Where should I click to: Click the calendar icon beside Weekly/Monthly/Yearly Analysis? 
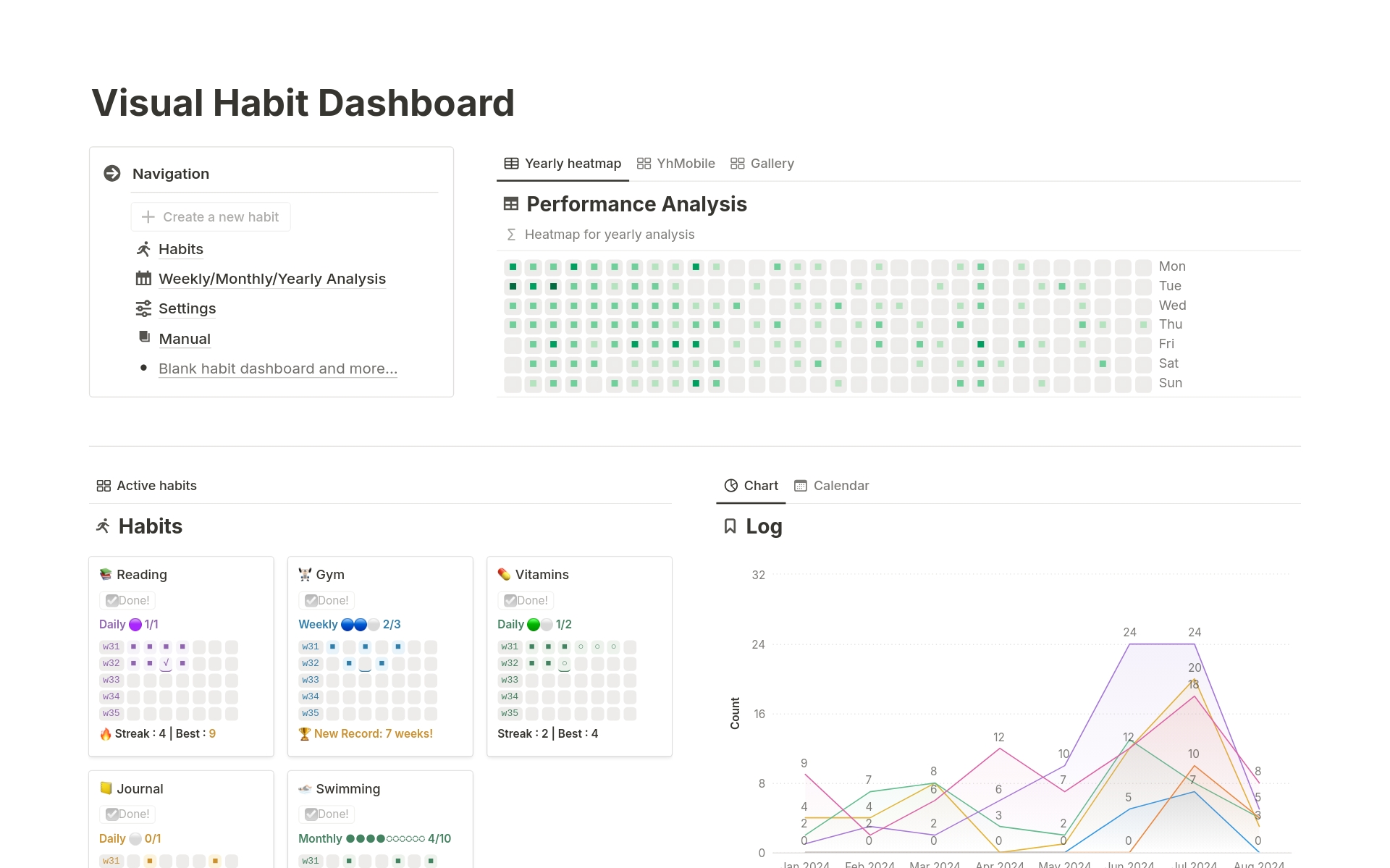[x=143, y=278]
